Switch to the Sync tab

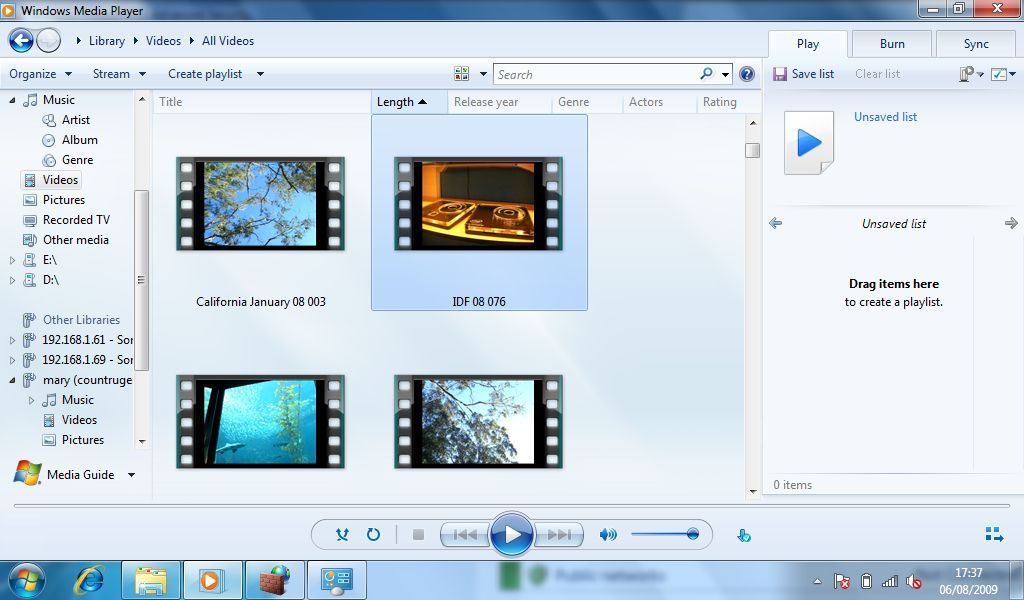tap(975, 44)
